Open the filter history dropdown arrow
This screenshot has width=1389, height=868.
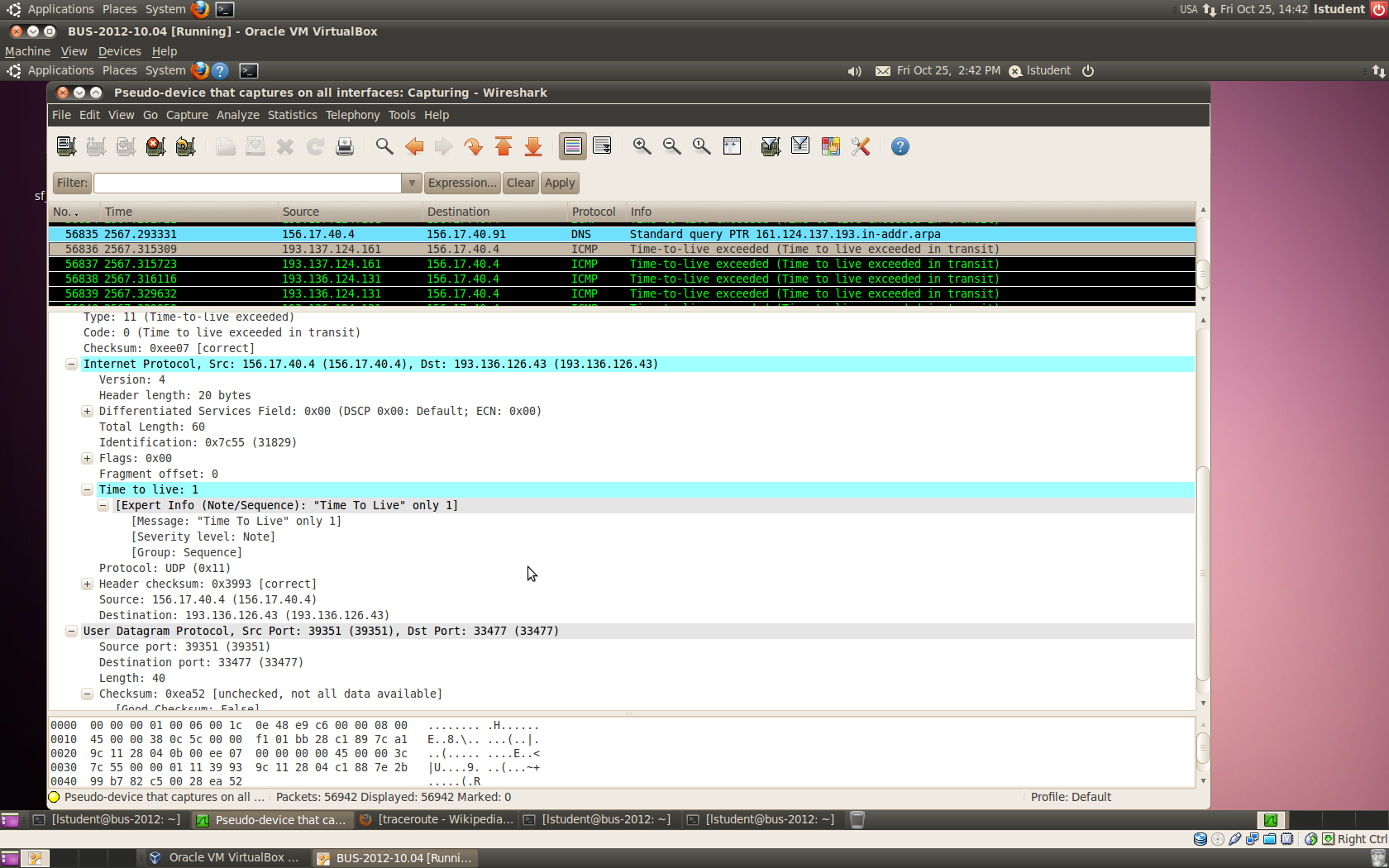411,183
